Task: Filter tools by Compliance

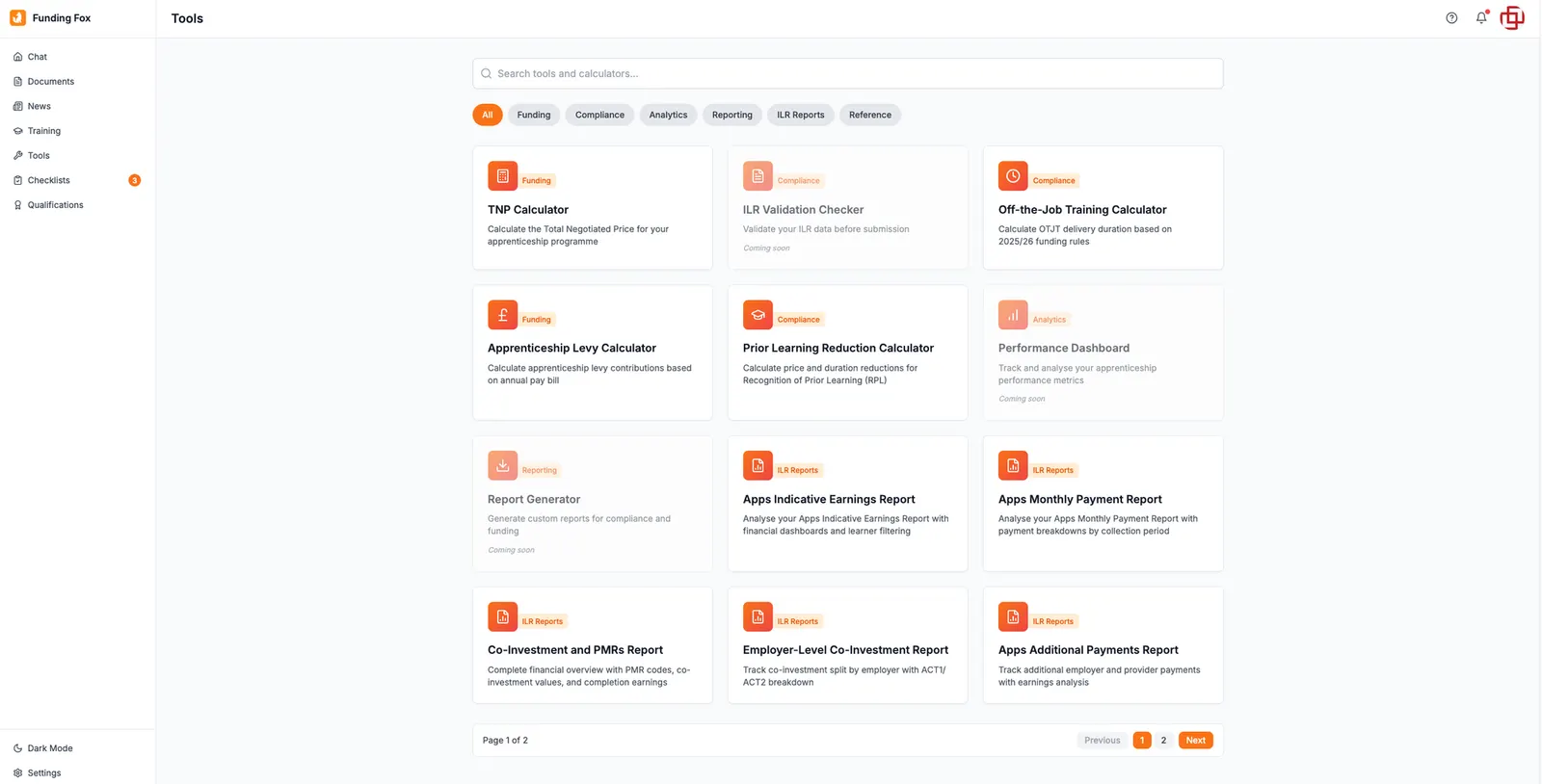Action: tap(599, 115)
